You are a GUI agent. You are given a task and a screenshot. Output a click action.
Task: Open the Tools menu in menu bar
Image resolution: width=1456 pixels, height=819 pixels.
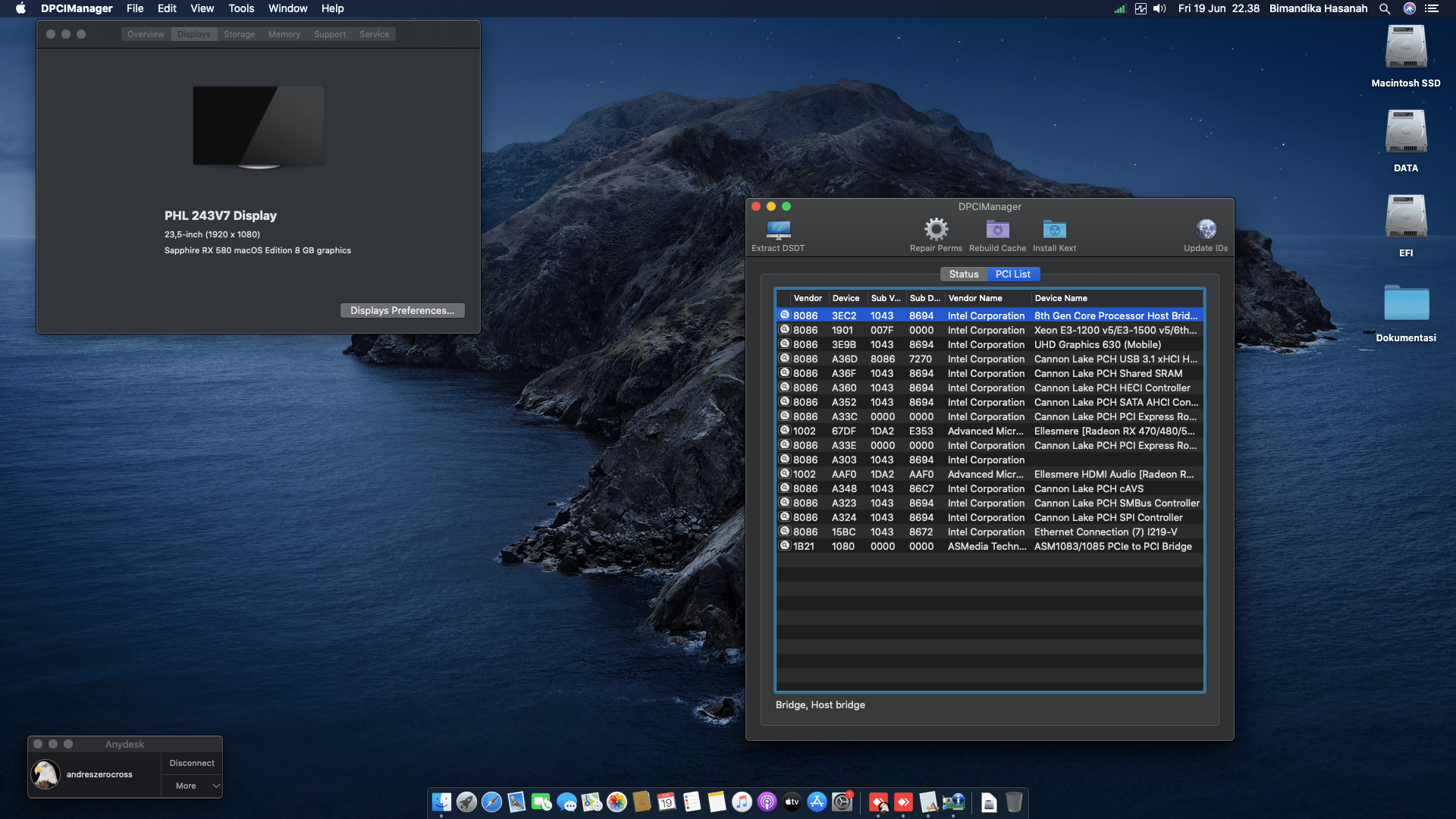[241, 8]
